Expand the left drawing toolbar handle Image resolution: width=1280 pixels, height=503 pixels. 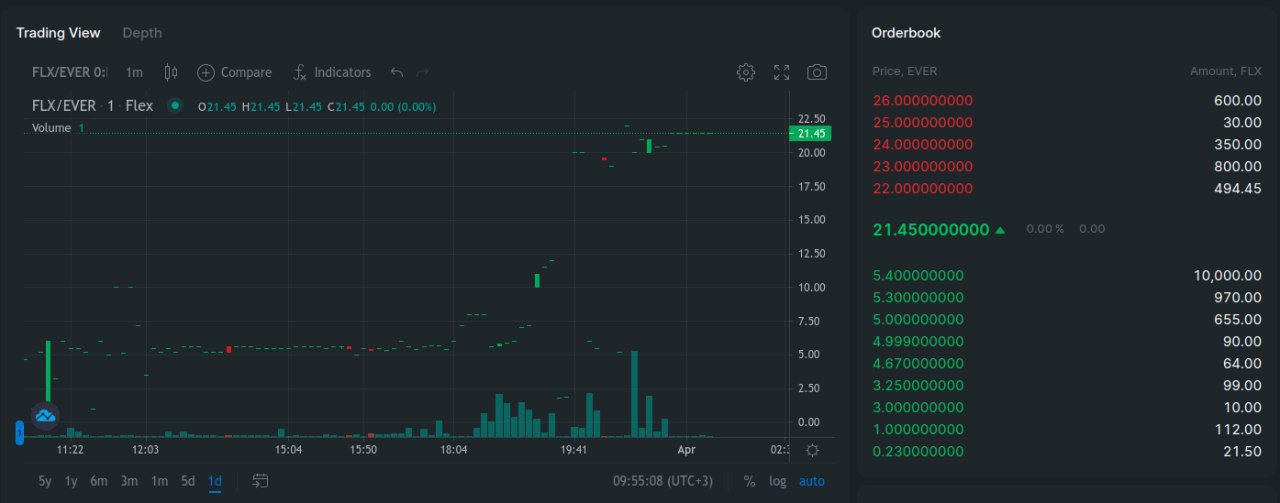tap(19, 433)
